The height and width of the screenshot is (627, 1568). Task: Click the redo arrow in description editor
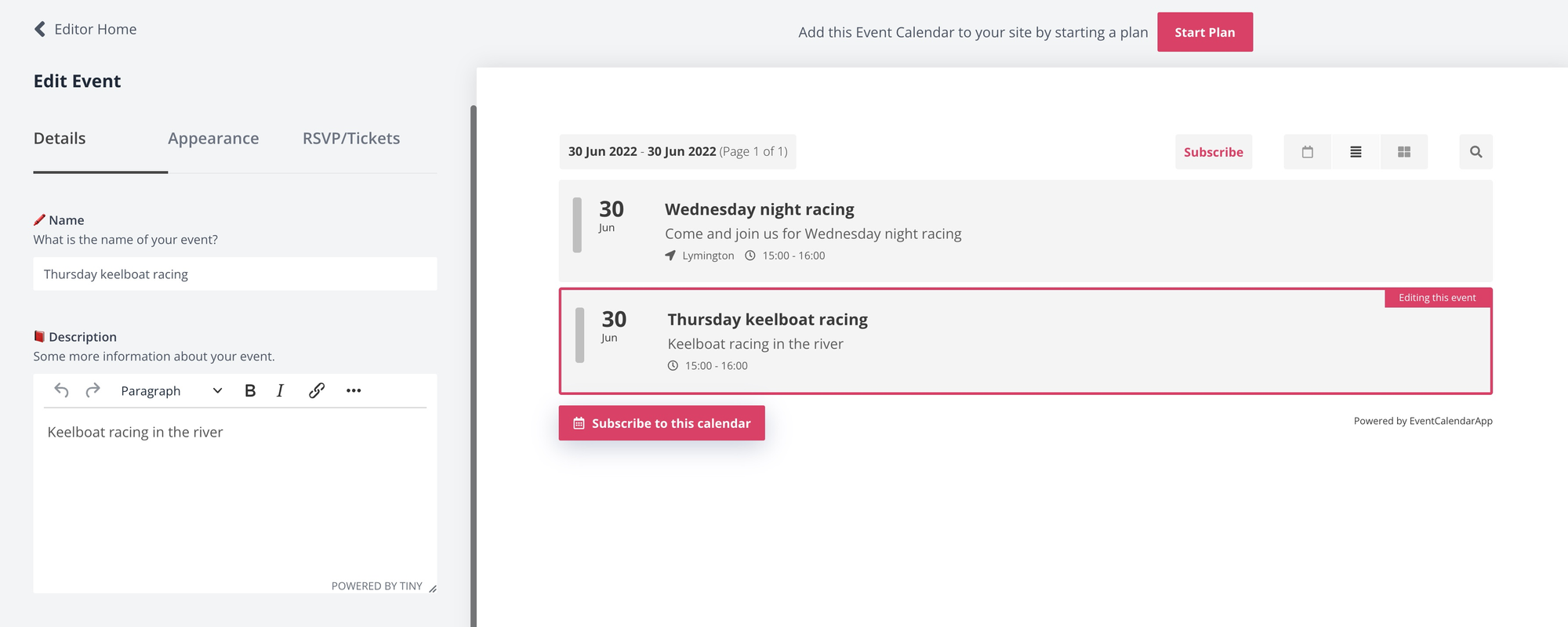93,390
